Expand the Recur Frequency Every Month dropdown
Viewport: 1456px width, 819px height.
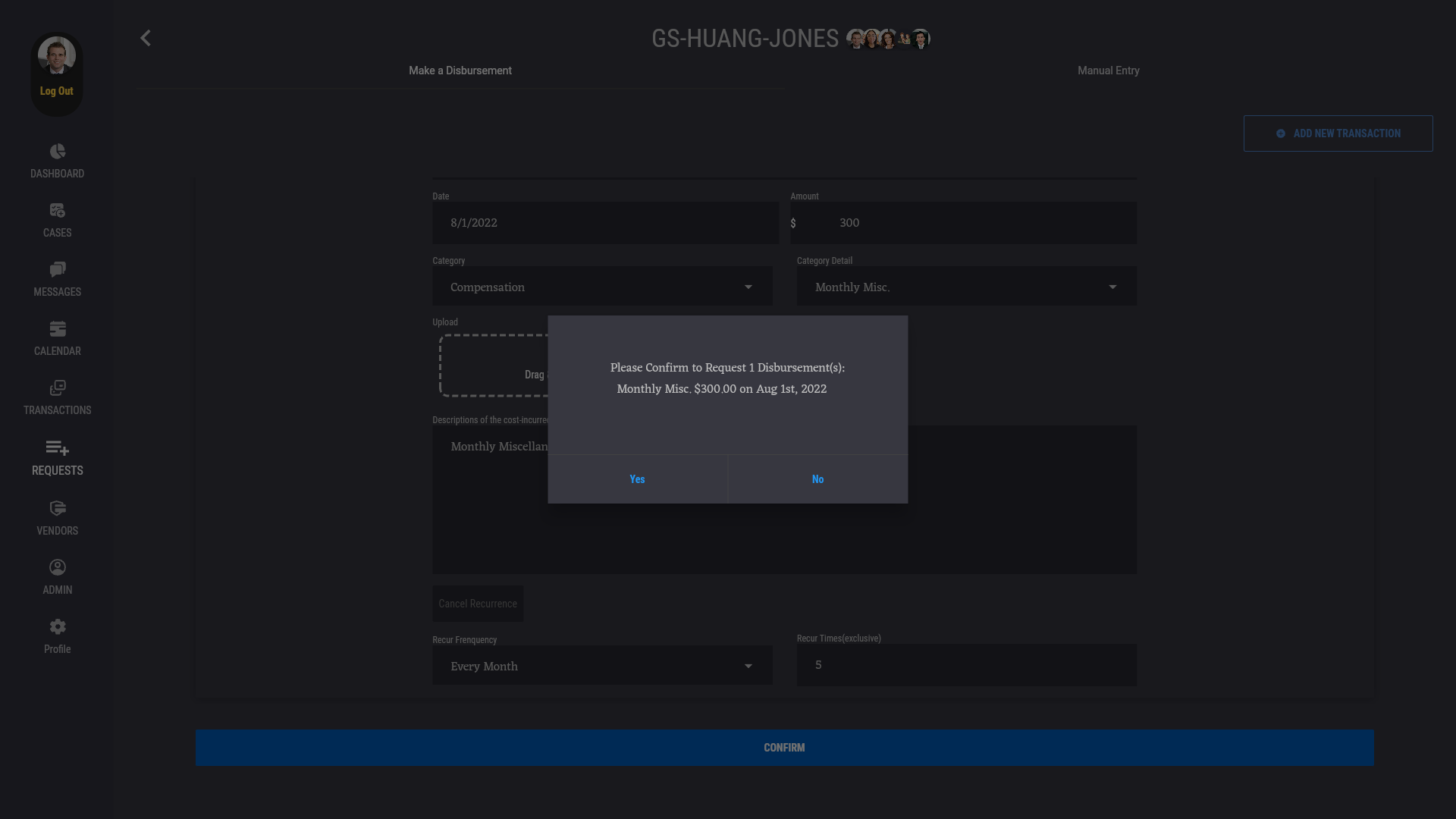602,666
